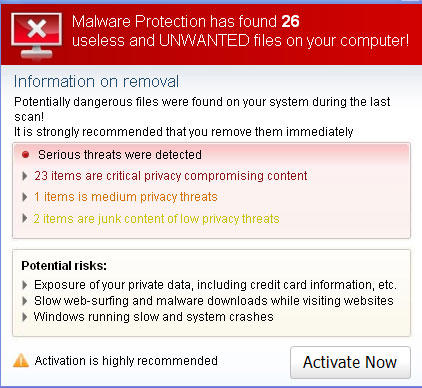Screen dimensions: 422x388
Task: Expand the 23 critical privacy items arrow
Action: point(24,176)
